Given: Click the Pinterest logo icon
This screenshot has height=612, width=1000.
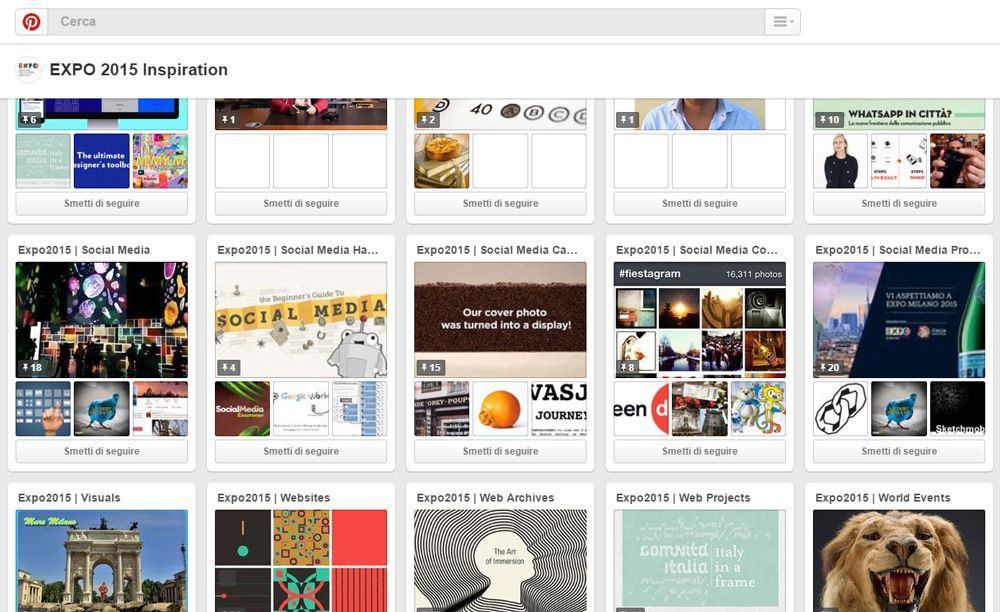Looking at the screenshot, I should [x=31, y=22].
